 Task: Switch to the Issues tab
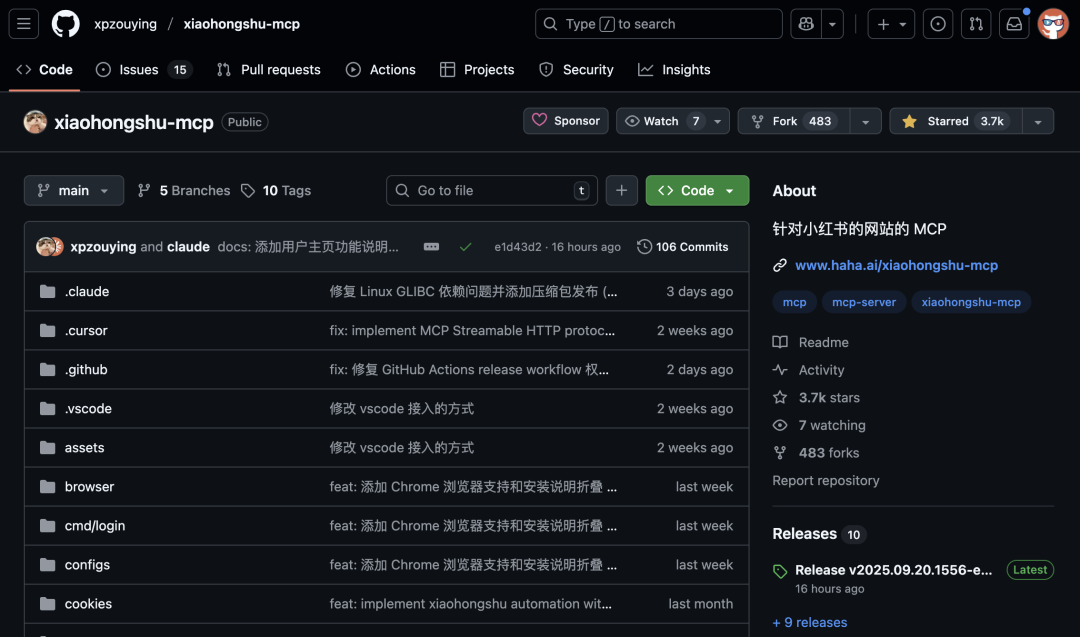(x=144, y=70)
